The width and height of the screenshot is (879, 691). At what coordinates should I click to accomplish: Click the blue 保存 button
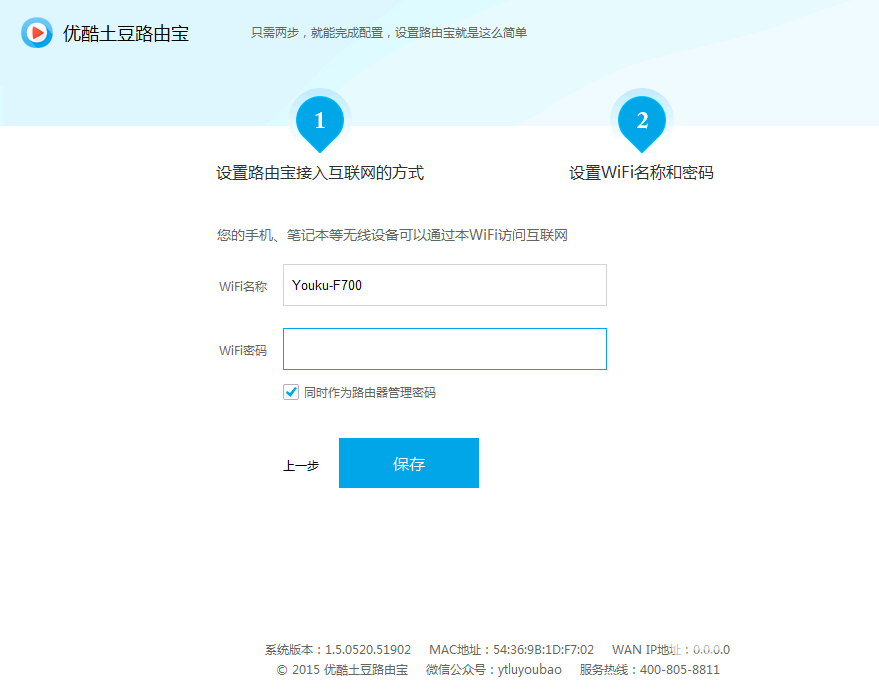coord(409,463)
